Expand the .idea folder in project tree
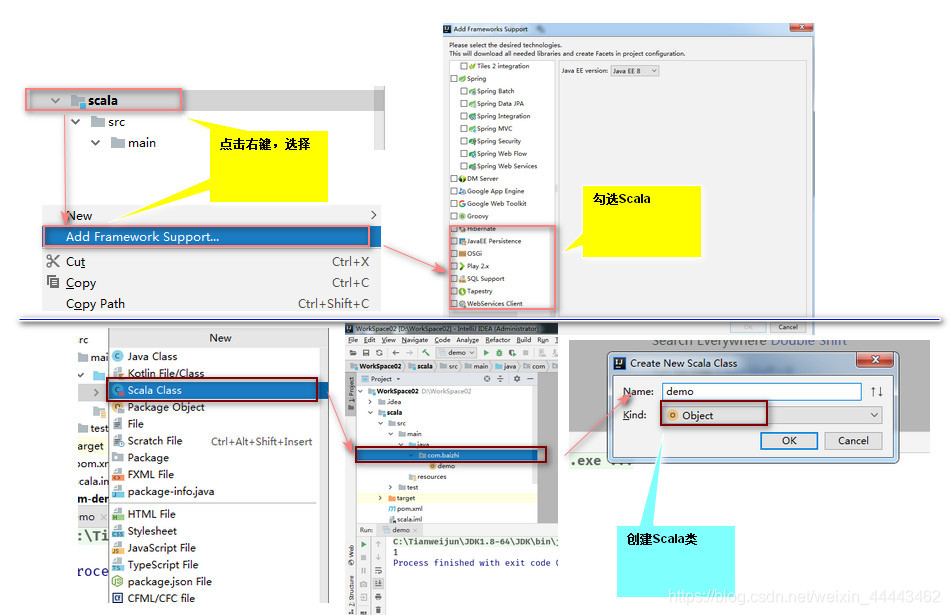This screenshot has width=950, height=615. (x=370, y=402)
